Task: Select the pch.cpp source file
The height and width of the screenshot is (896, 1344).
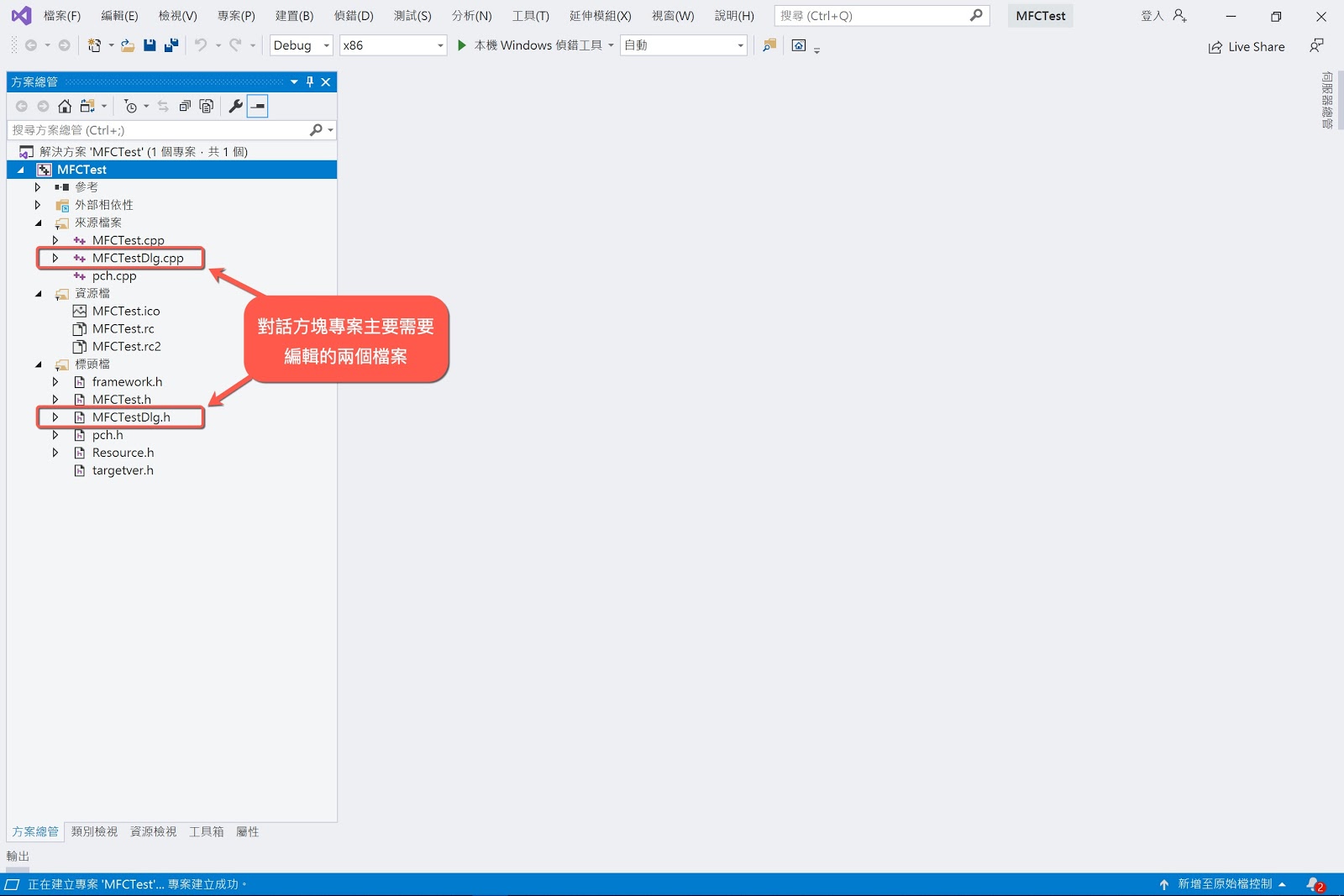Action: 114,275
